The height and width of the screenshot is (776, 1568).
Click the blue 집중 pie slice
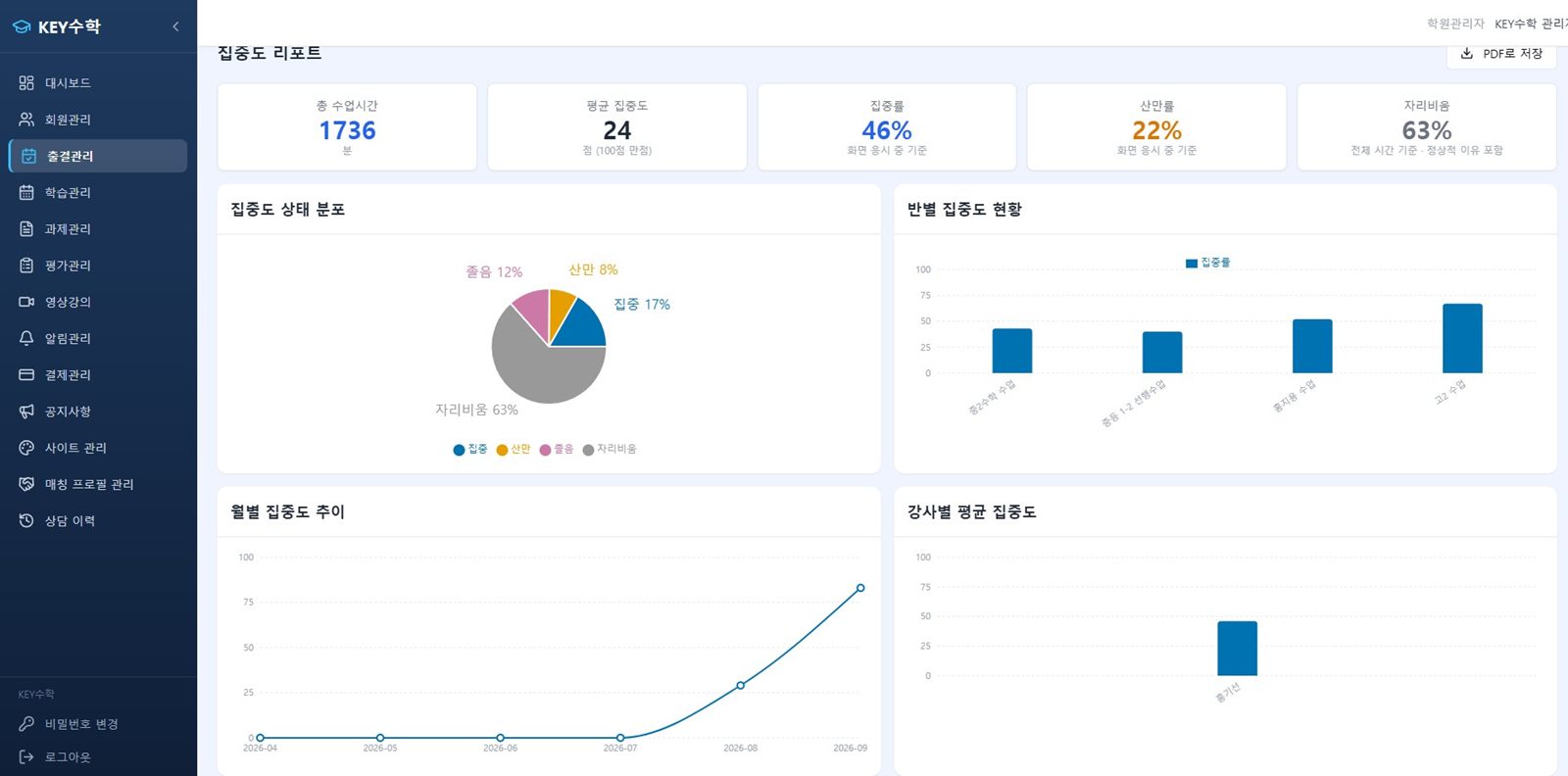pyautogui.click(x=580, y=326)
